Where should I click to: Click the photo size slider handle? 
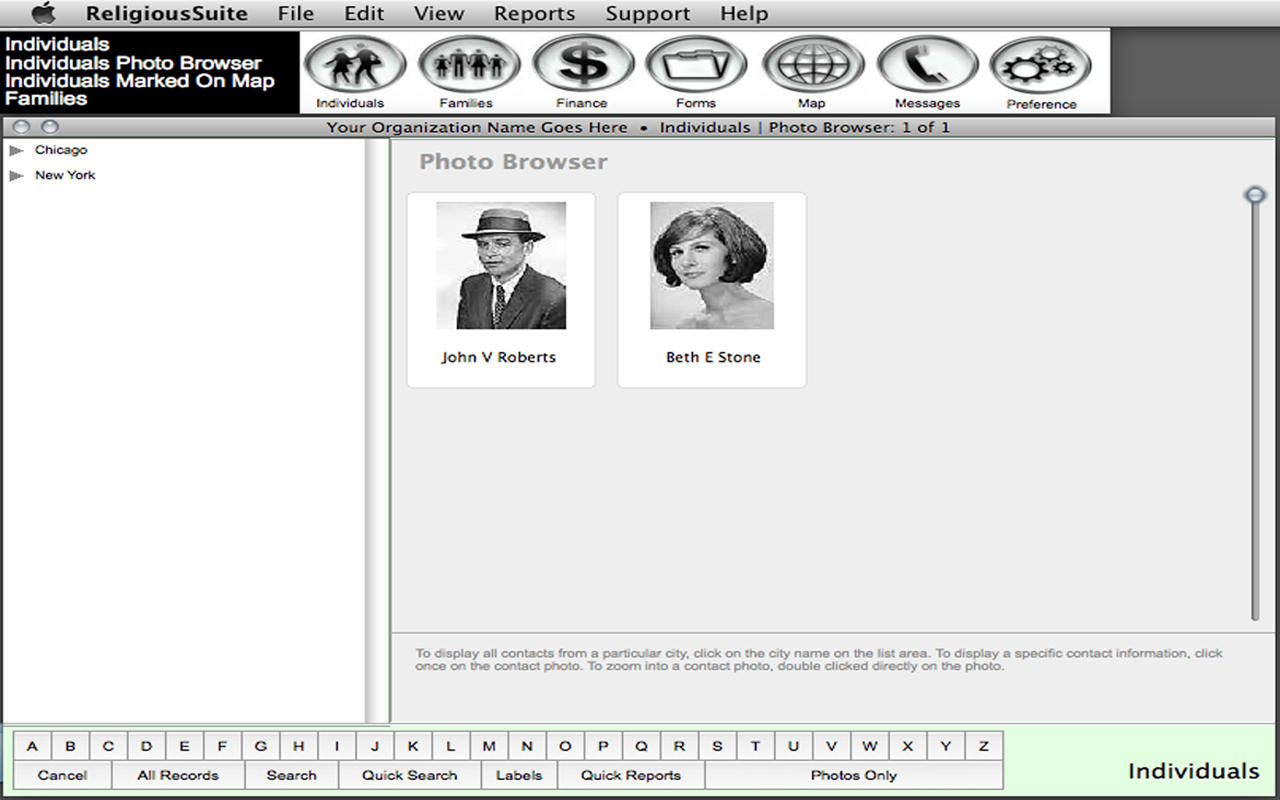(x=1255, y=195)
